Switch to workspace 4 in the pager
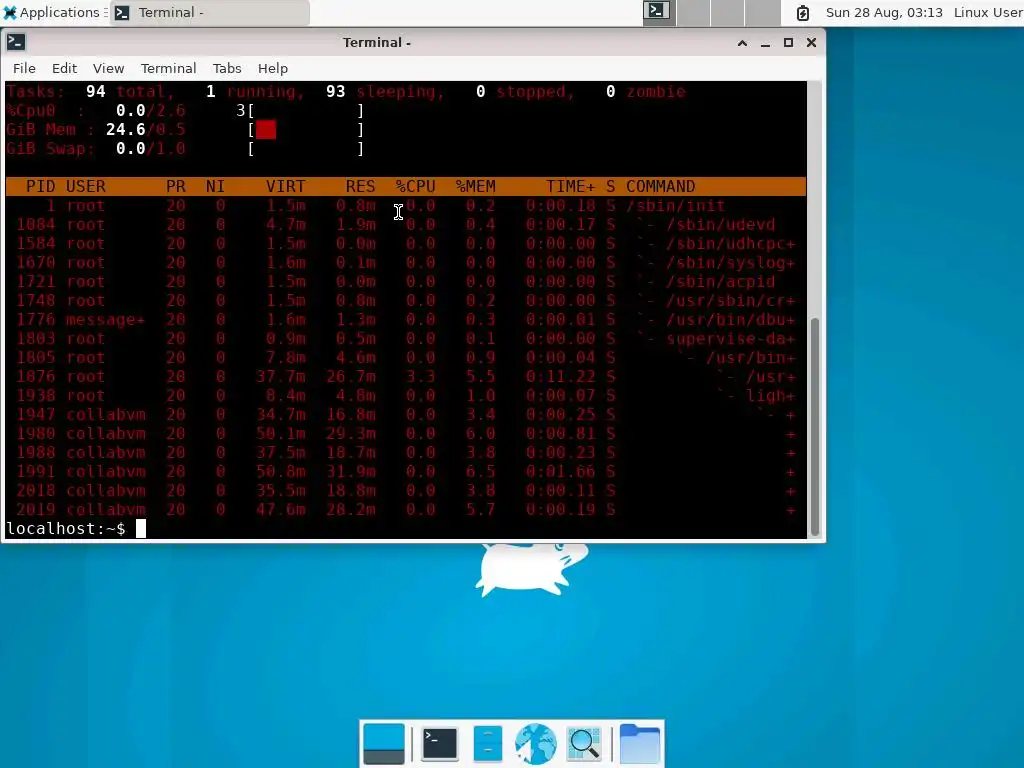This screenshot has height=768, width=1024. coord(762,12)
